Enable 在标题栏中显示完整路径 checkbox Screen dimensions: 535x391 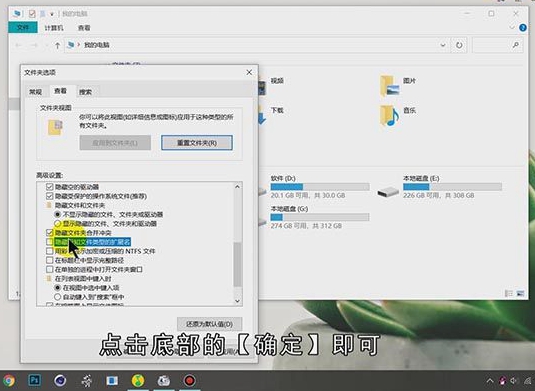coord(49,260)
